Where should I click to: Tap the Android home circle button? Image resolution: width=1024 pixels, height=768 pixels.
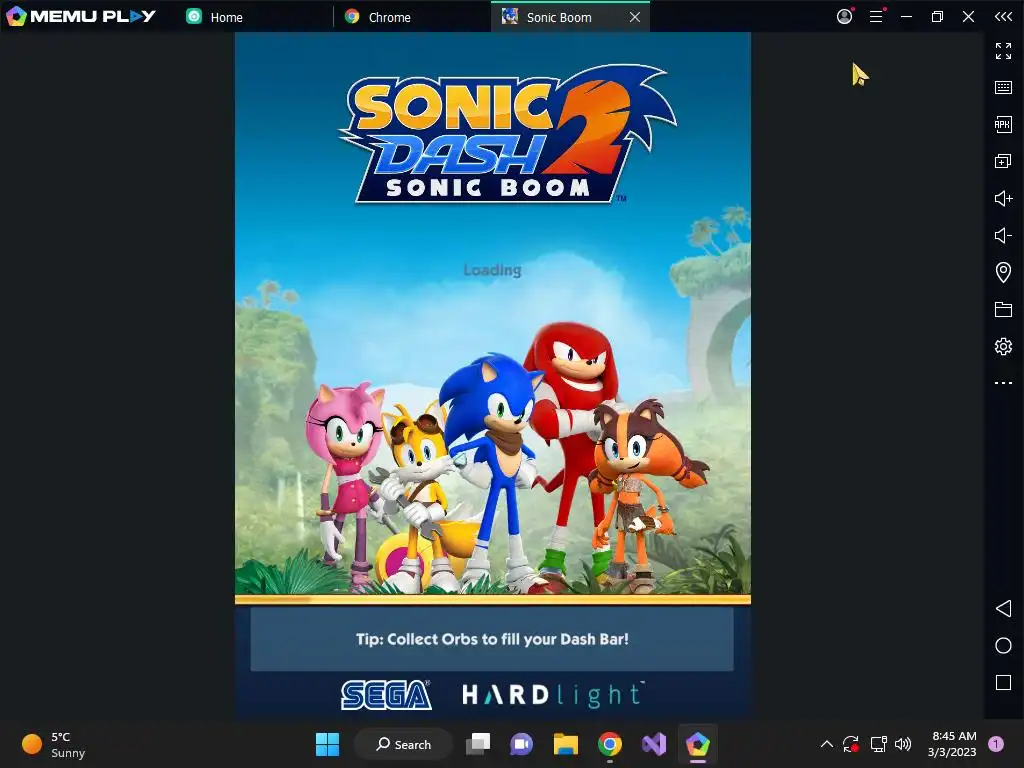[1003, 646]
